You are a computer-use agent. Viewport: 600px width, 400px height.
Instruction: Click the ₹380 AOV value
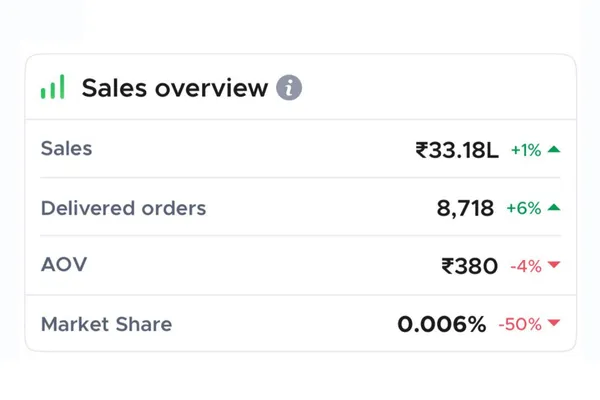pyautogui.click(x=470, y=266)
